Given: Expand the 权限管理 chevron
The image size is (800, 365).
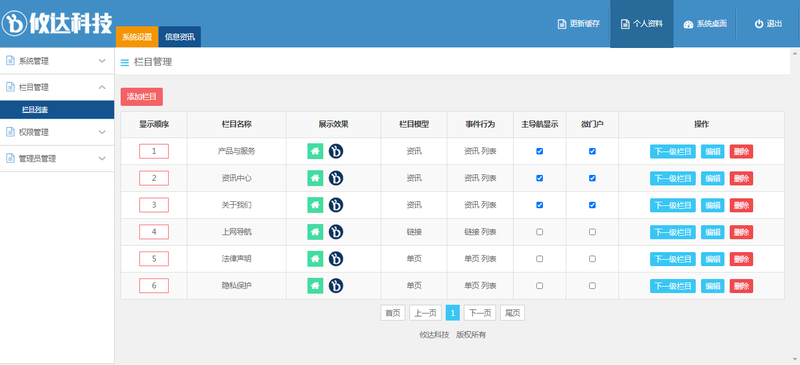Looking at the screenshot, I should coord(102,132).
